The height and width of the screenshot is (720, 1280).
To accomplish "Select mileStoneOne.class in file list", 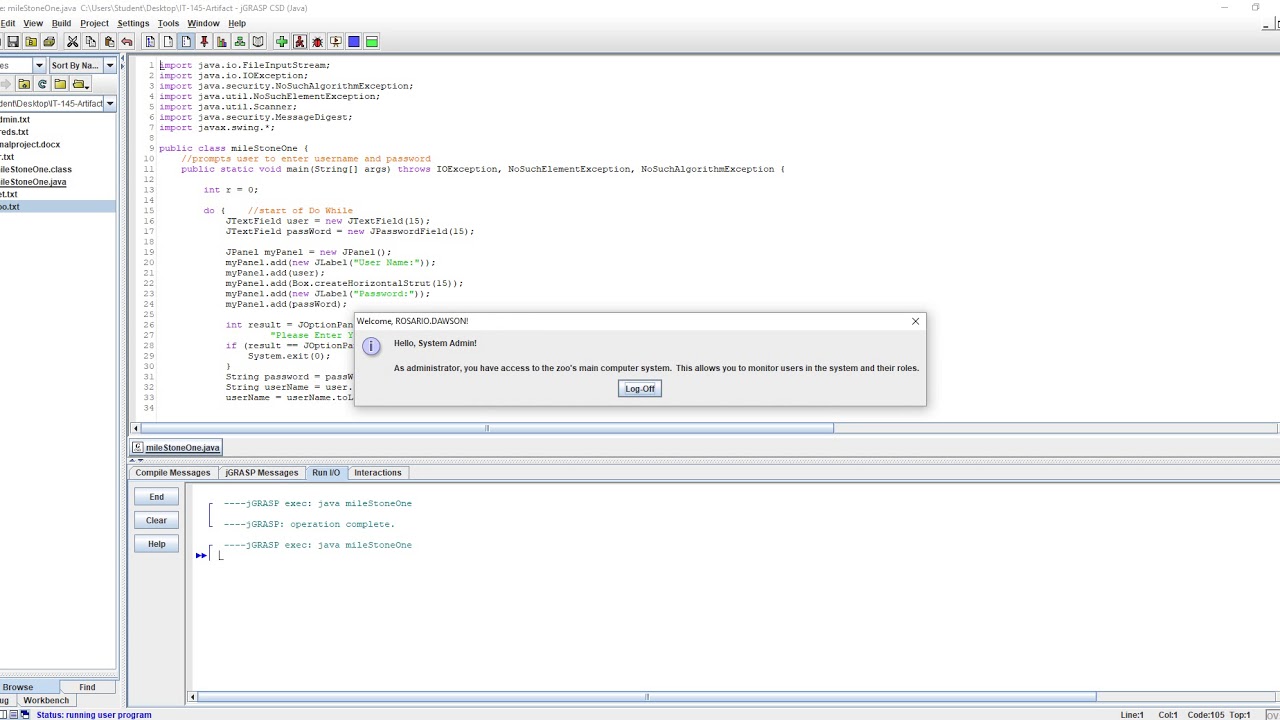I will (58, 170).
